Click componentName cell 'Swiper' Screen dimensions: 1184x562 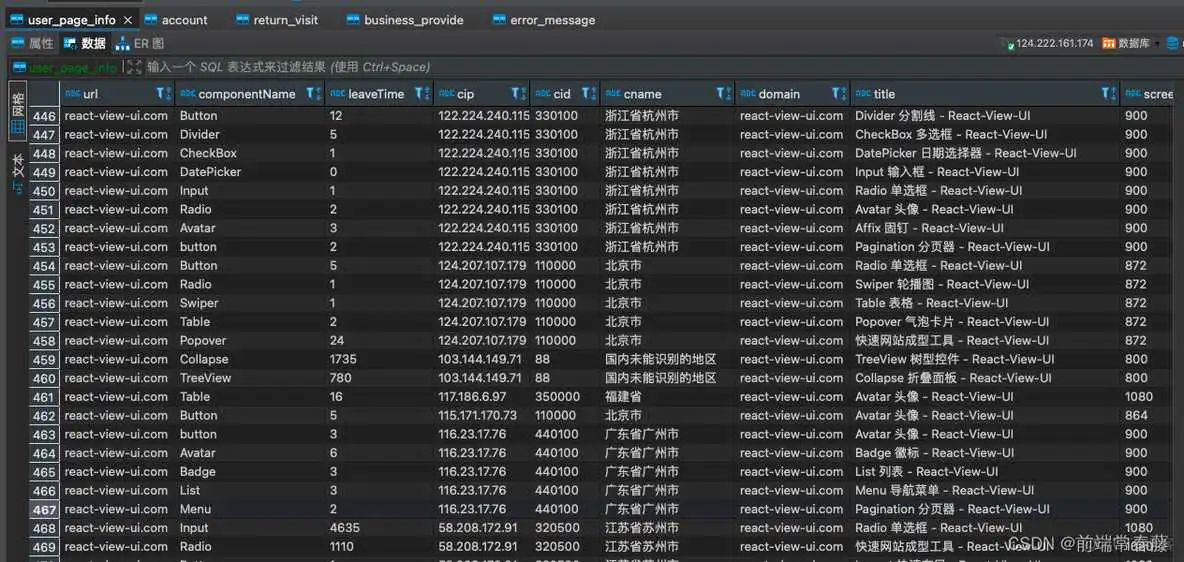coord(250,303)
